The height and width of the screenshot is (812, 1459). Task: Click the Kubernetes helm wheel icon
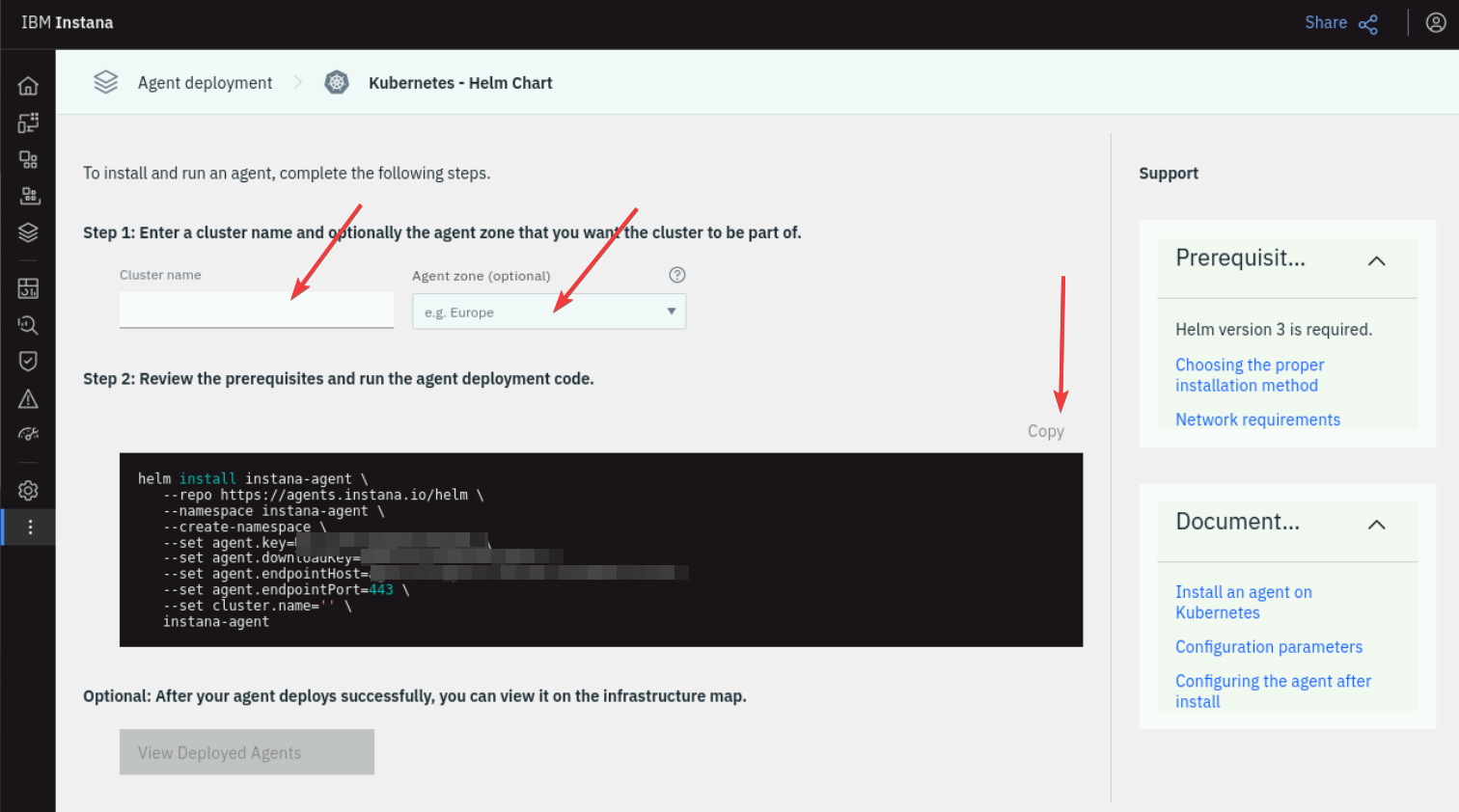pos(336,83)
